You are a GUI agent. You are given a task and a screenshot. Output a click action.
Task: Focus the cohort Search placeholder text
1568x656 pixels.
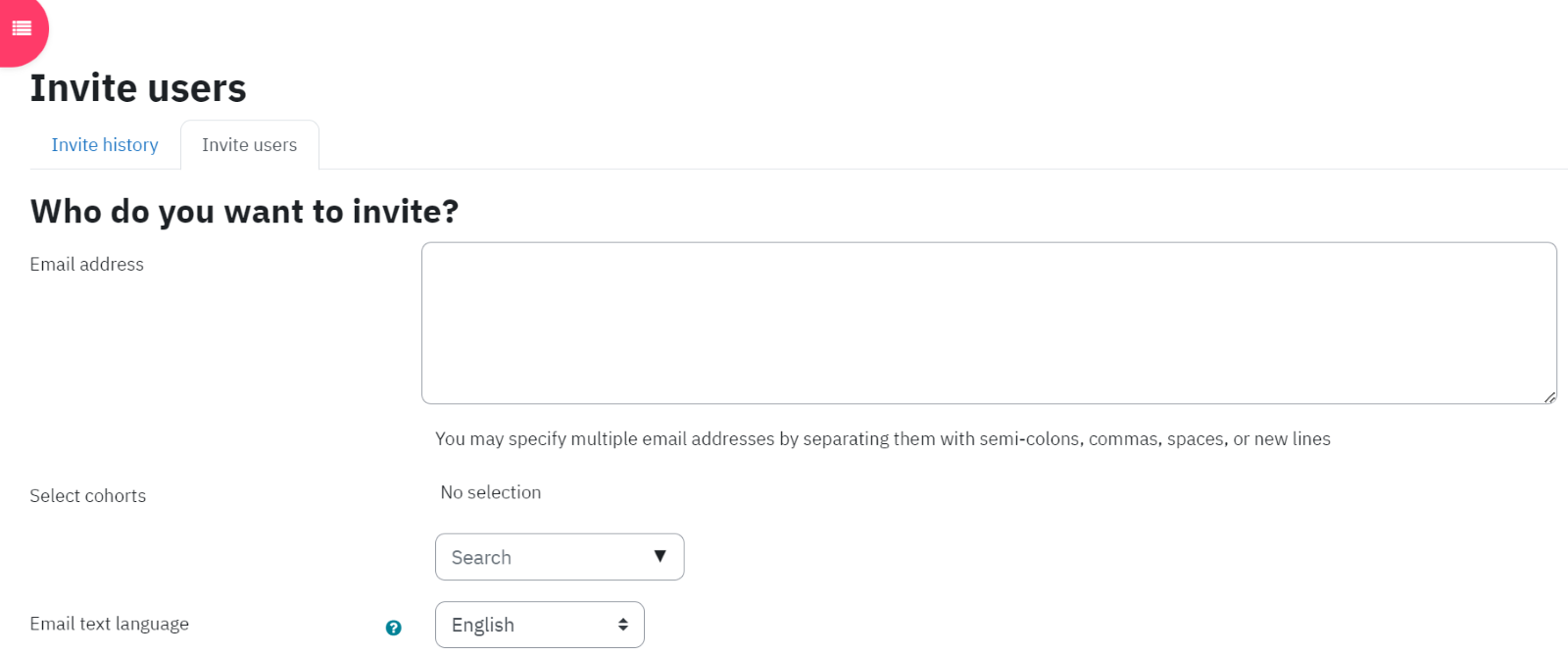click(x=481, y=557)
